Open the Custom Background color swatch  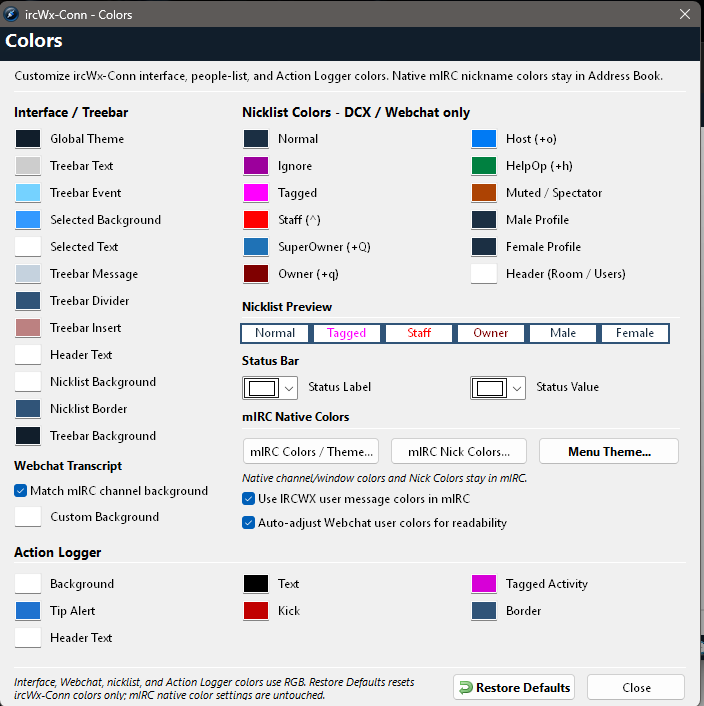click(28, 517)
